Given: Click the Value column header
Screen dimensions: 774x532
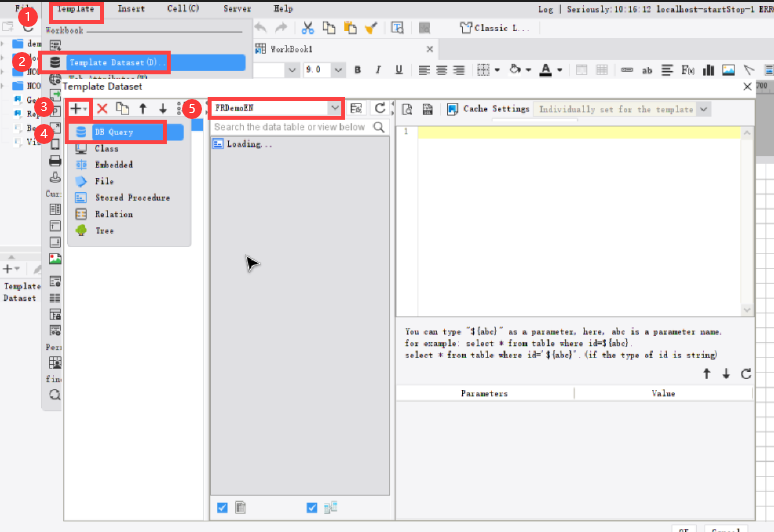Looking at the screenshot, I should click(663, 393).
